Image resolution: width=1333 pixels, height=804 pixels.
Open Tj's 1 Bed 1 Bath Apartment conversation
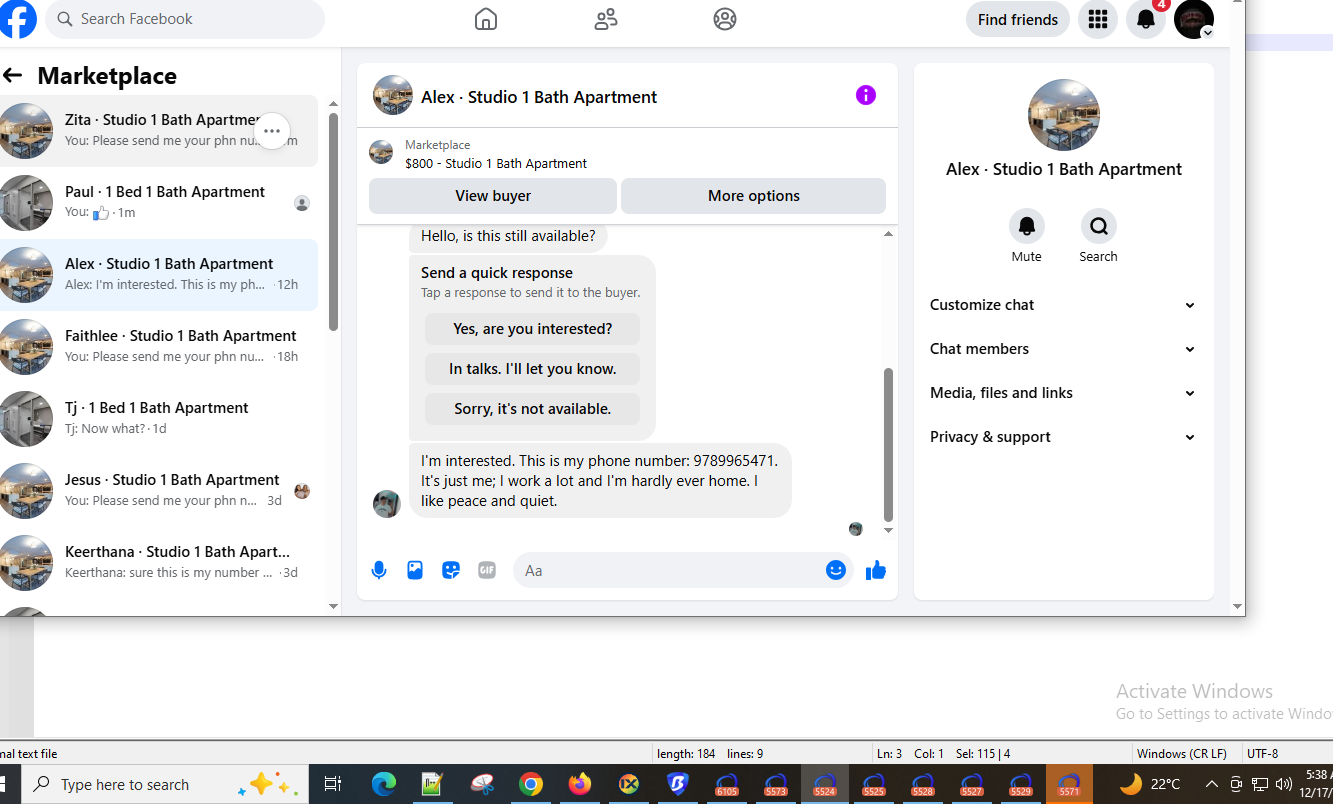pos(159,419)
